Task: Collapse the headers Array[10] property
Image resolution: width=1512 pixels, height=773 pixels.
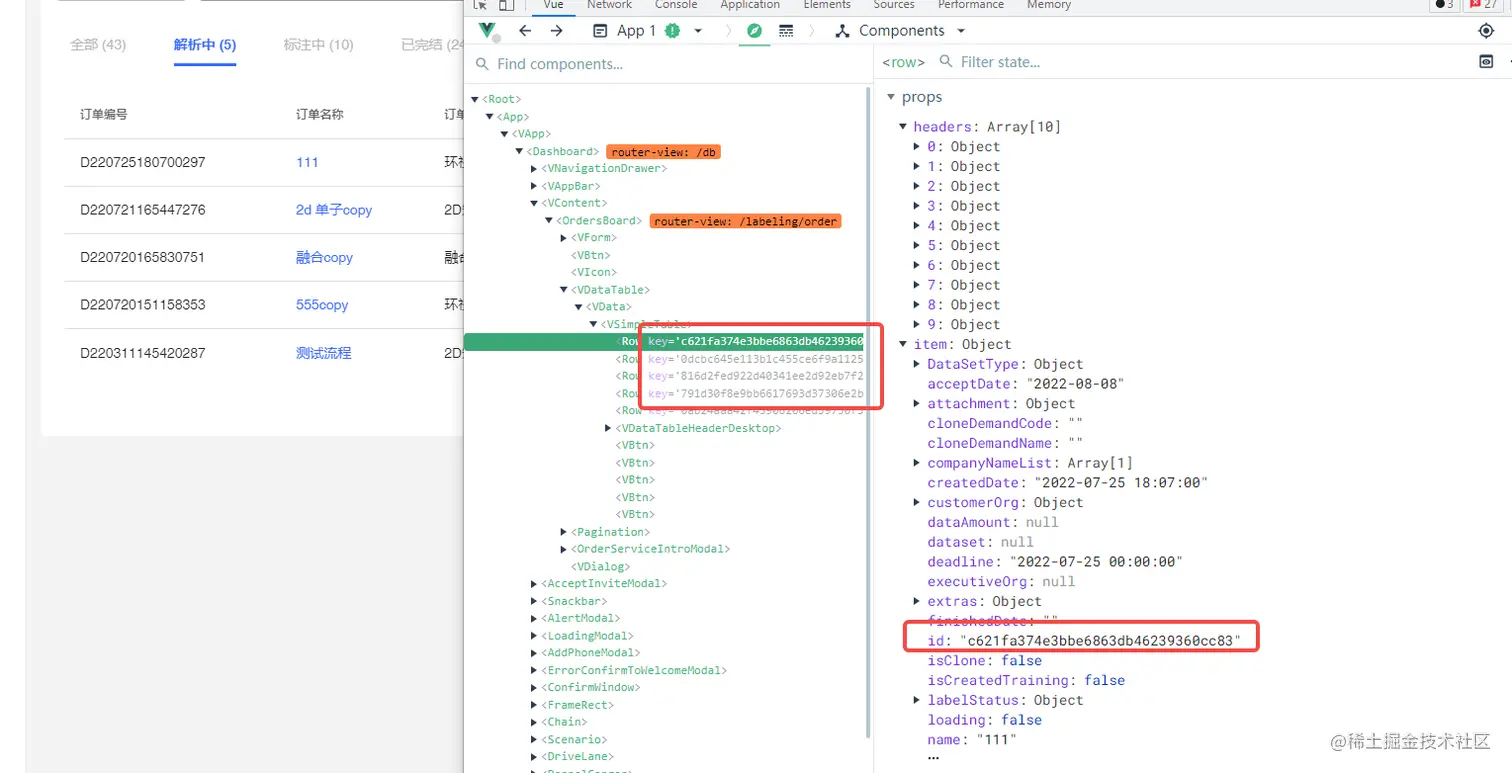Action: [904, 127]
